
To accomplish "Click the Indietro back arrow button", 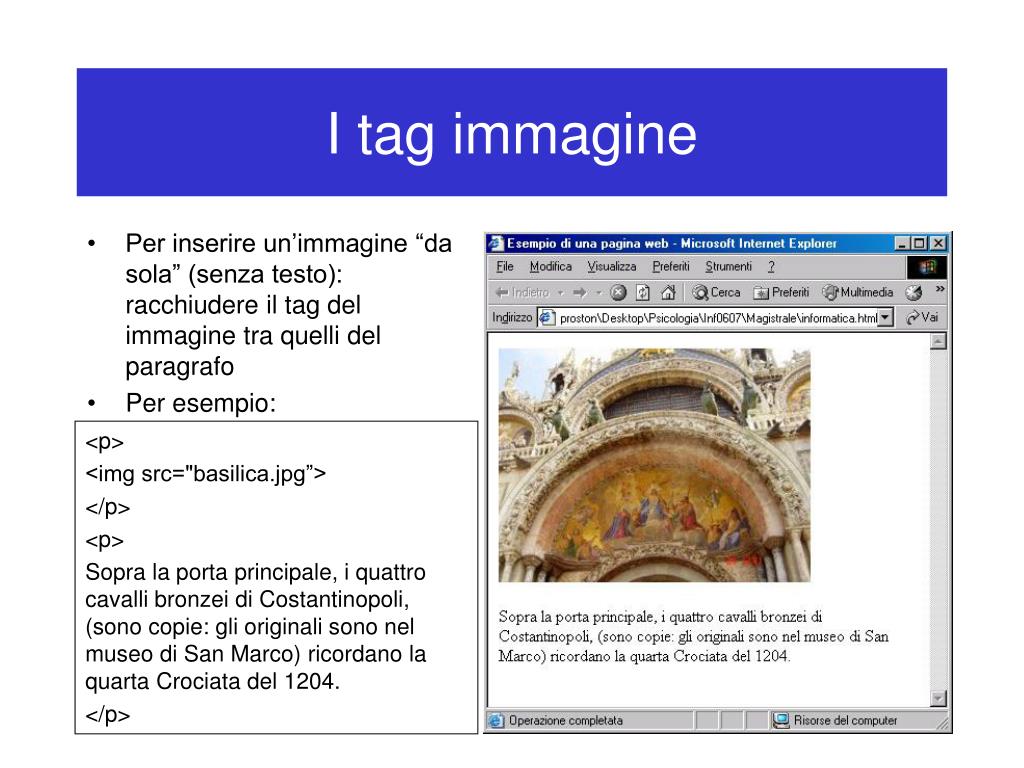I will tap(522, 293).
